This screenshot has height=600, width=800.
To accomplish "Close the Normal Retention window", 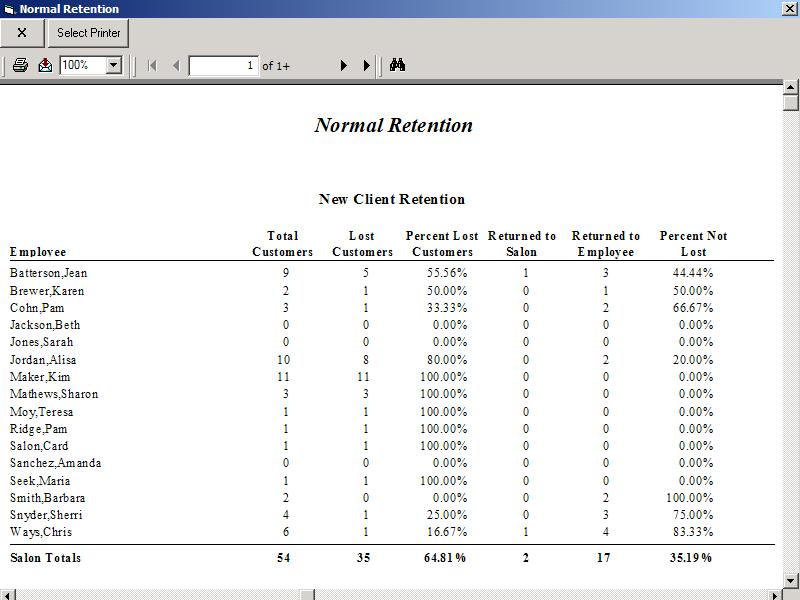I will [x=790, y=9].
